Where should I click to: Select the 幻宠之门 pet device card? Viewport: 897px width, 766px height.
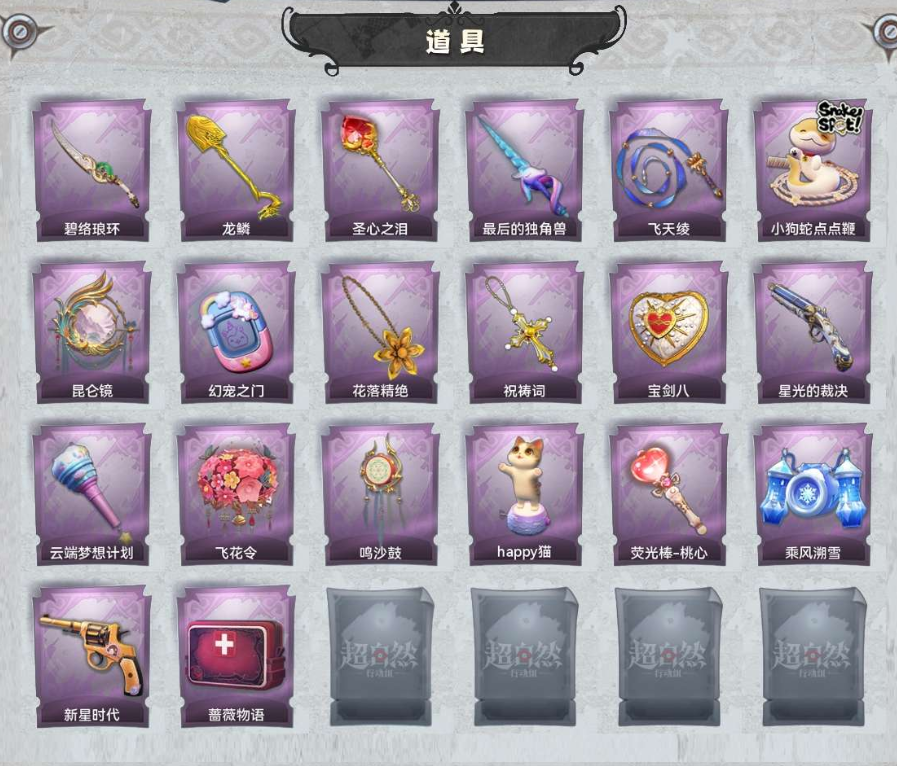(236, 332)
